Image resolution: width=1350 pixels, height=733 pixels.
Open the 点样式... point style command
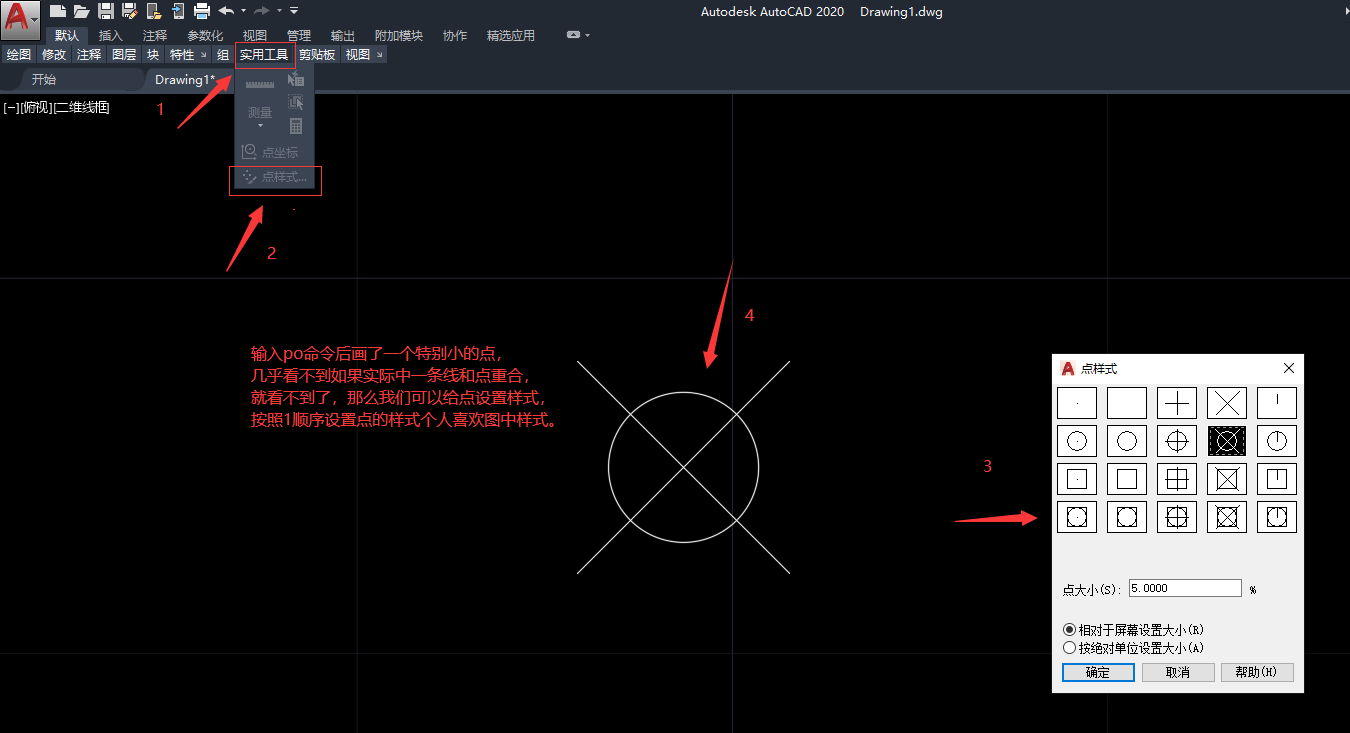(x=275, y=177)
